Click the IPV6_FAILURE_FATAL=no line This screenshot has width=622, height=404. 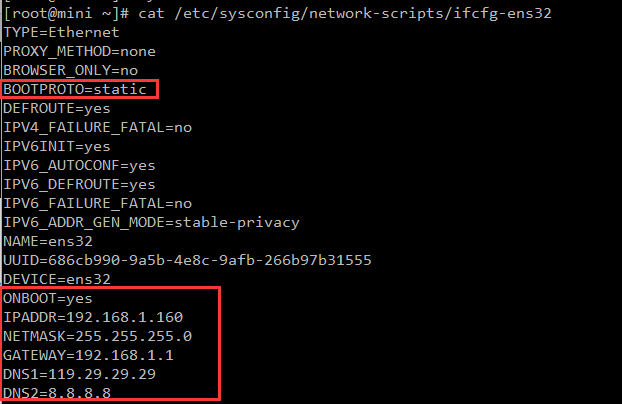pyautogui.click(x=97, y=203)
